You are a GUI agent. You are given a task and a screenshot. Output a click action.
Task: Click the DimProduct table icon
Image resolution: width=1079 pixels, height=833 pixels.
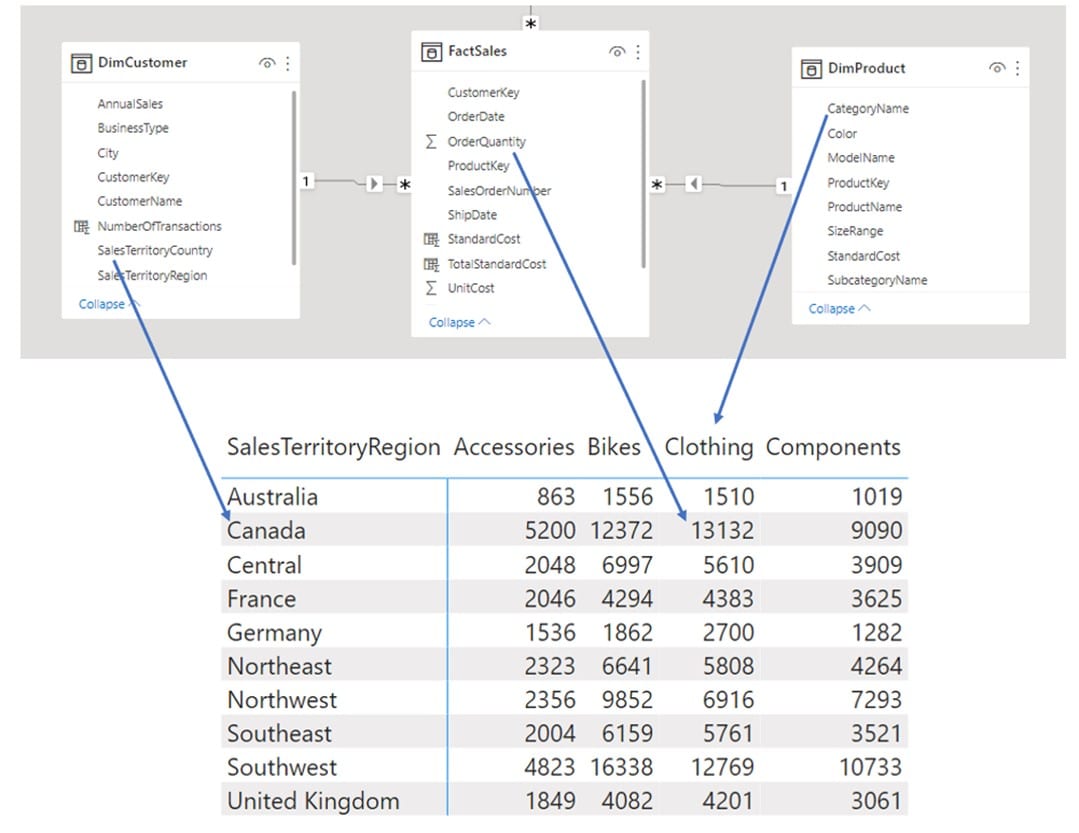(811, 69)
